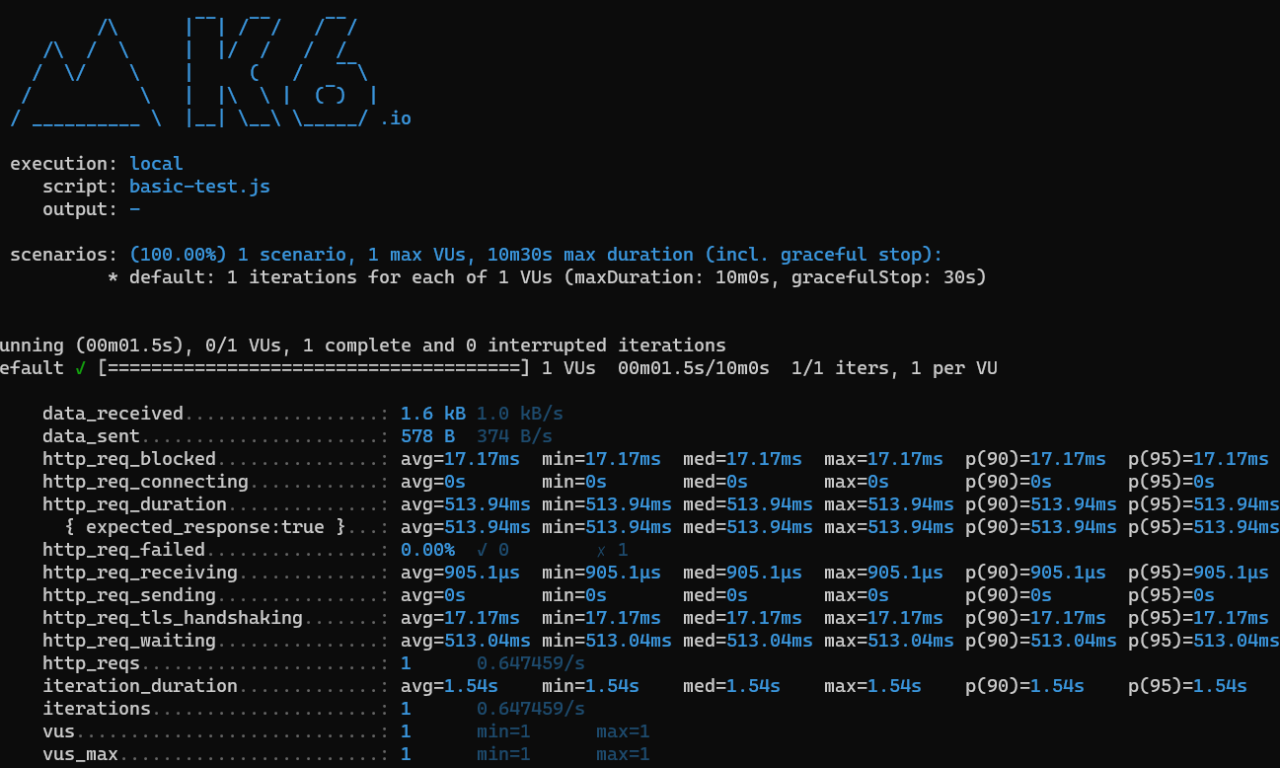Click the http_req_waiting metric label

(129, 641)
